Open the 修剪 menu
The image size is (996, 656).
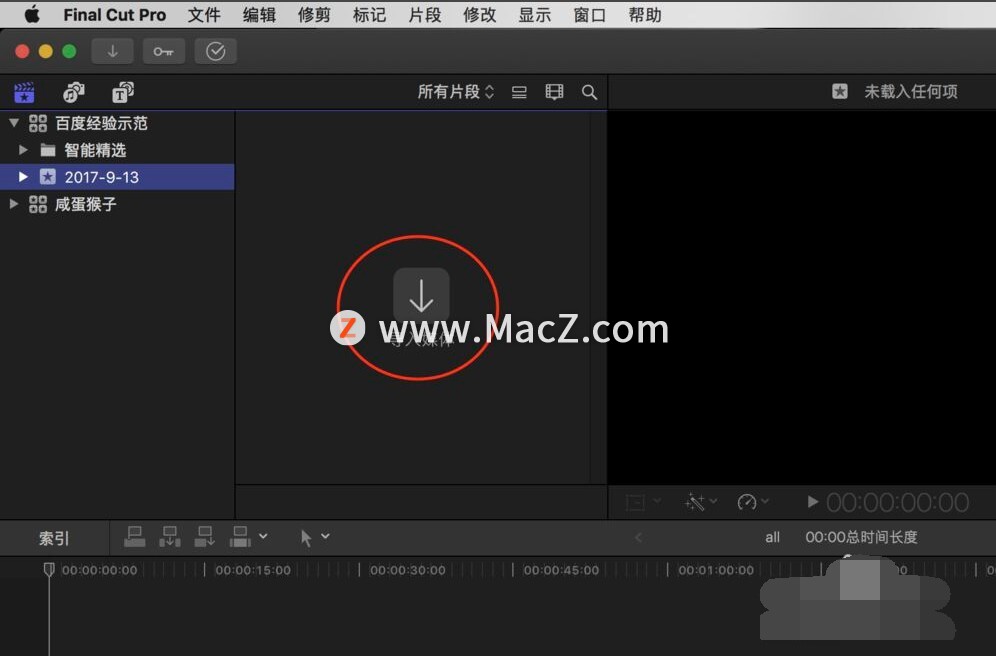coord(314,15)
